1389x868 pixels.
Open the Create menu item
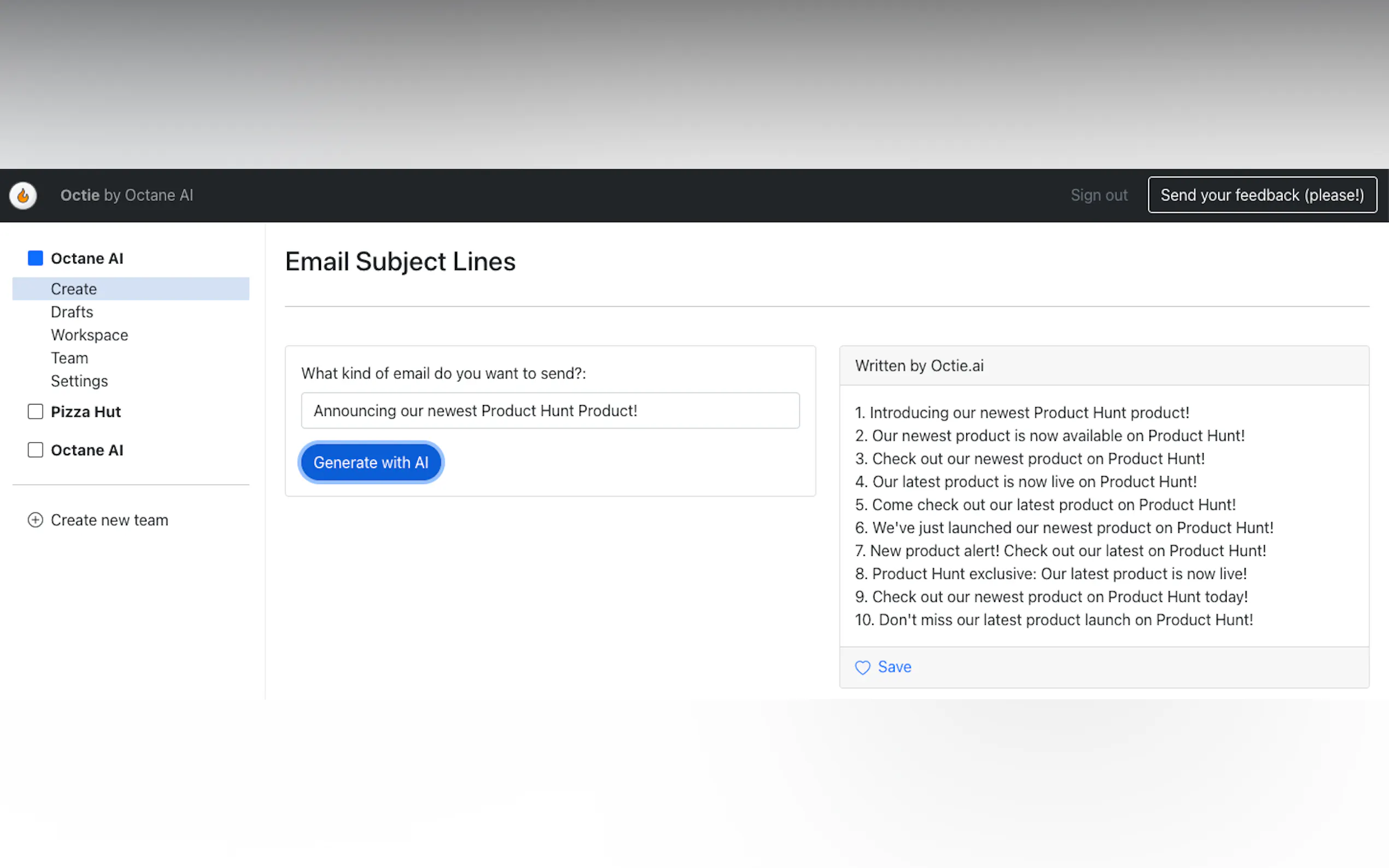click(74, 289)
